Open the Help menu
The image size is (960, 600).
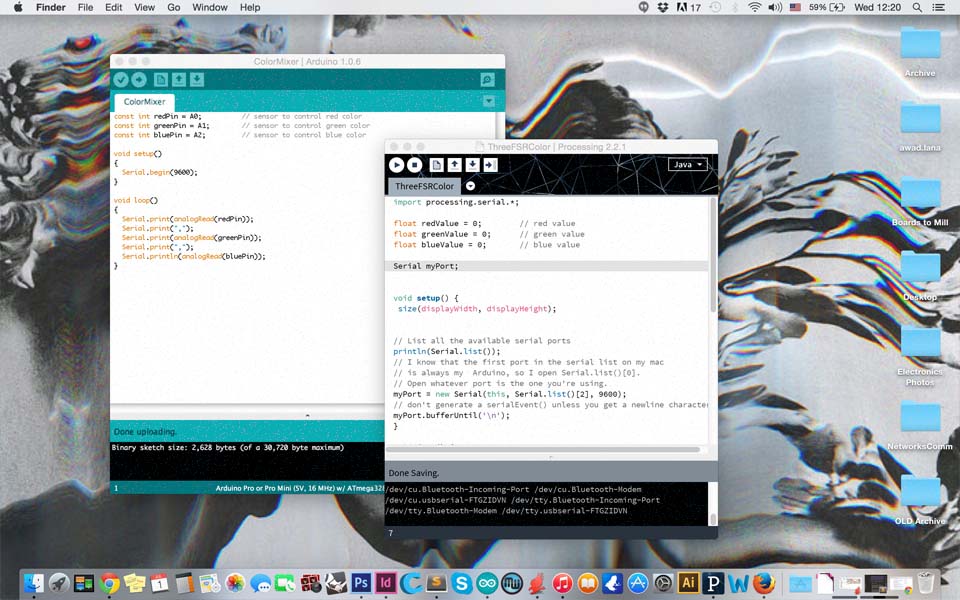tap(250, 7)
